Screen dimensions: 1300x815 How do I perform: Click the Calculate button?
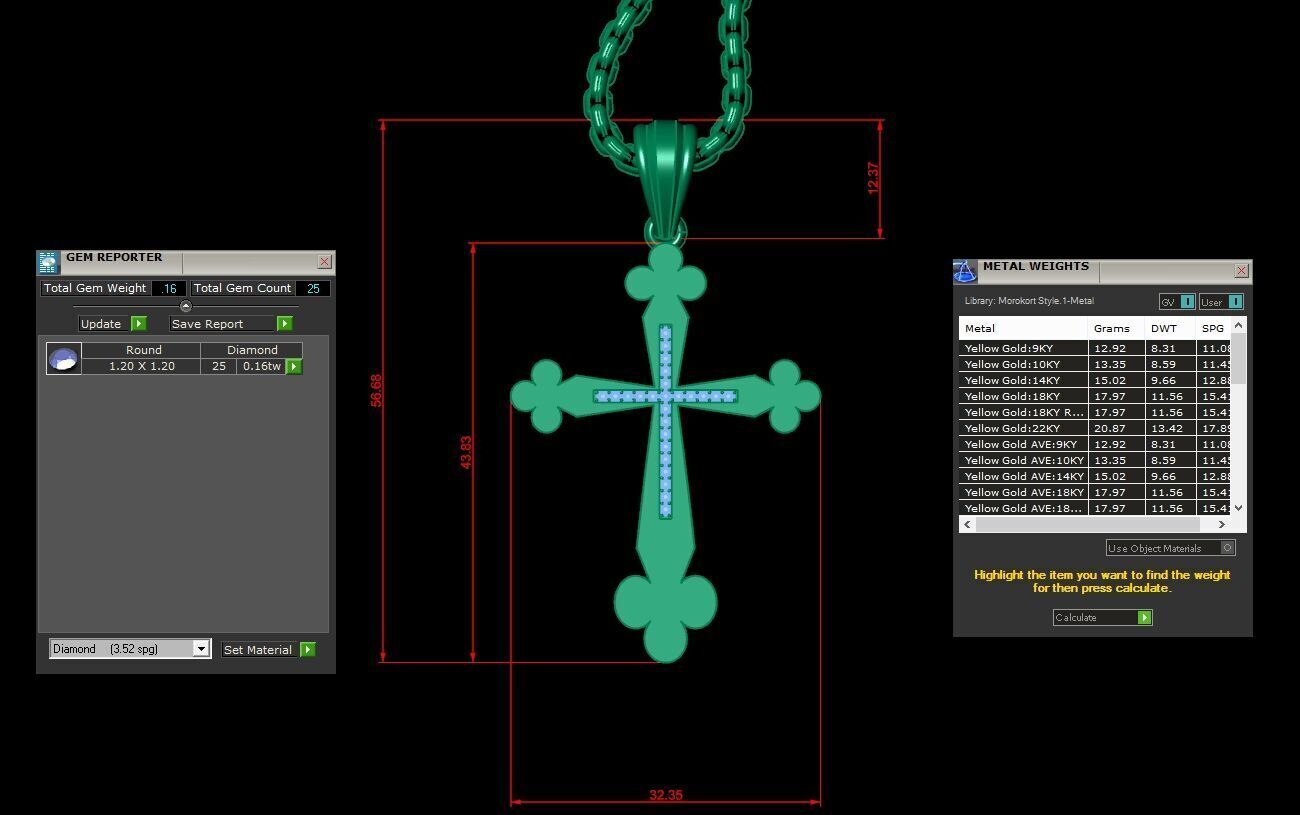click(x=1102, y=618)
